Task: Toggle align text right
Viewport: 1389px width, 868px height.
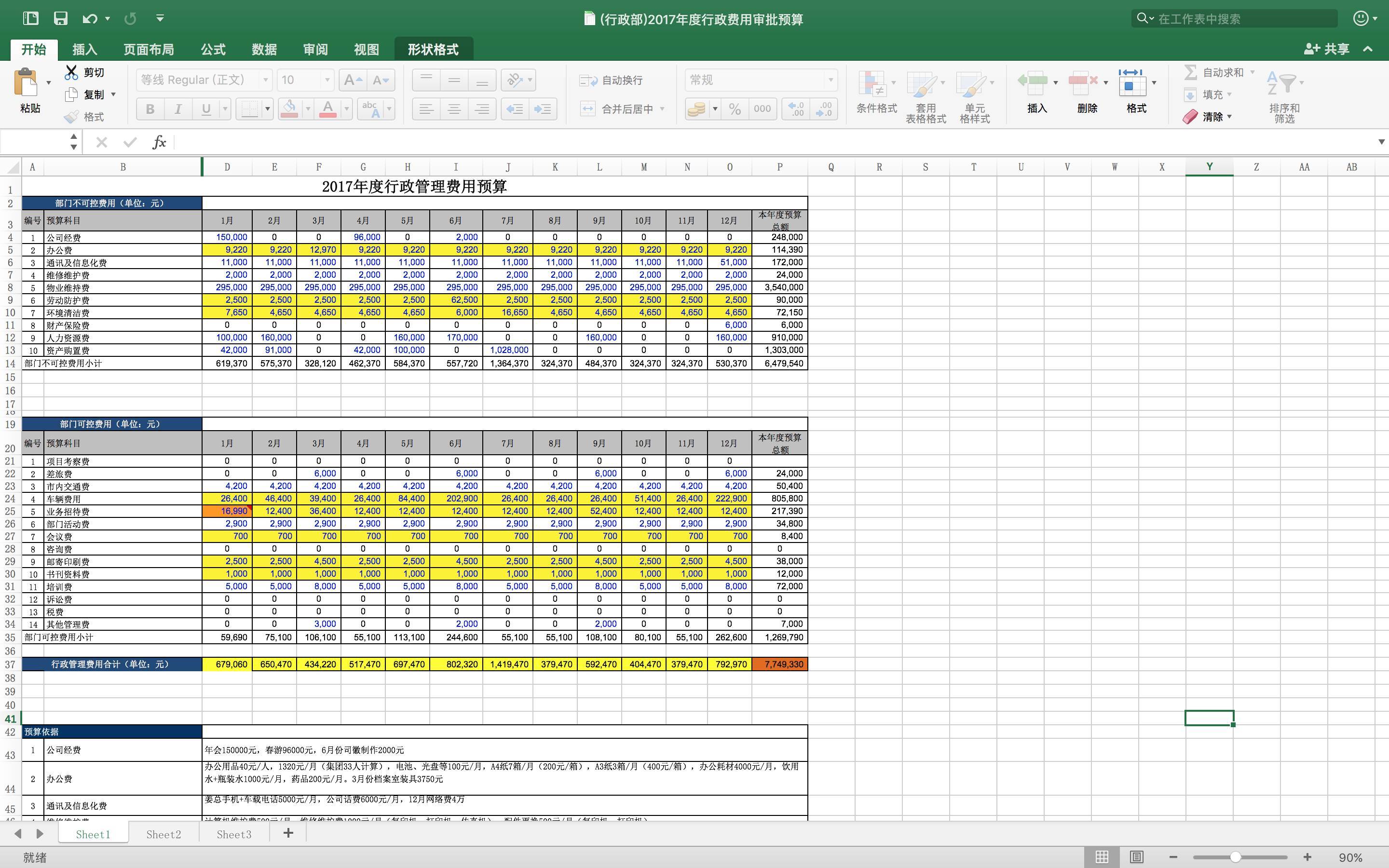Action: [x=482, y=108]
